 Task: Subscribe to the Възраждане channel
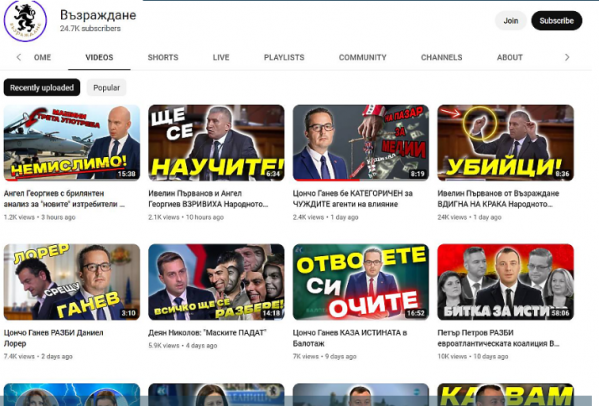point(556,20)
